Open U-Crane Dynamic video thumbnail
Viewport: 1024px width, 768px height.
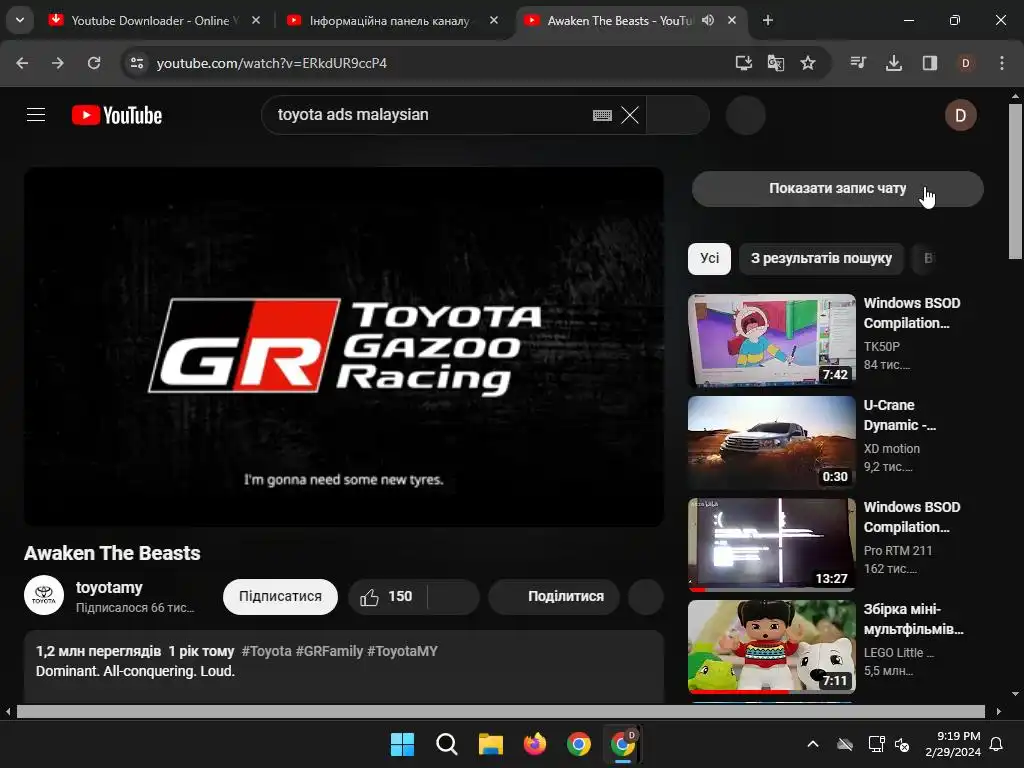[x=772, y=442]
